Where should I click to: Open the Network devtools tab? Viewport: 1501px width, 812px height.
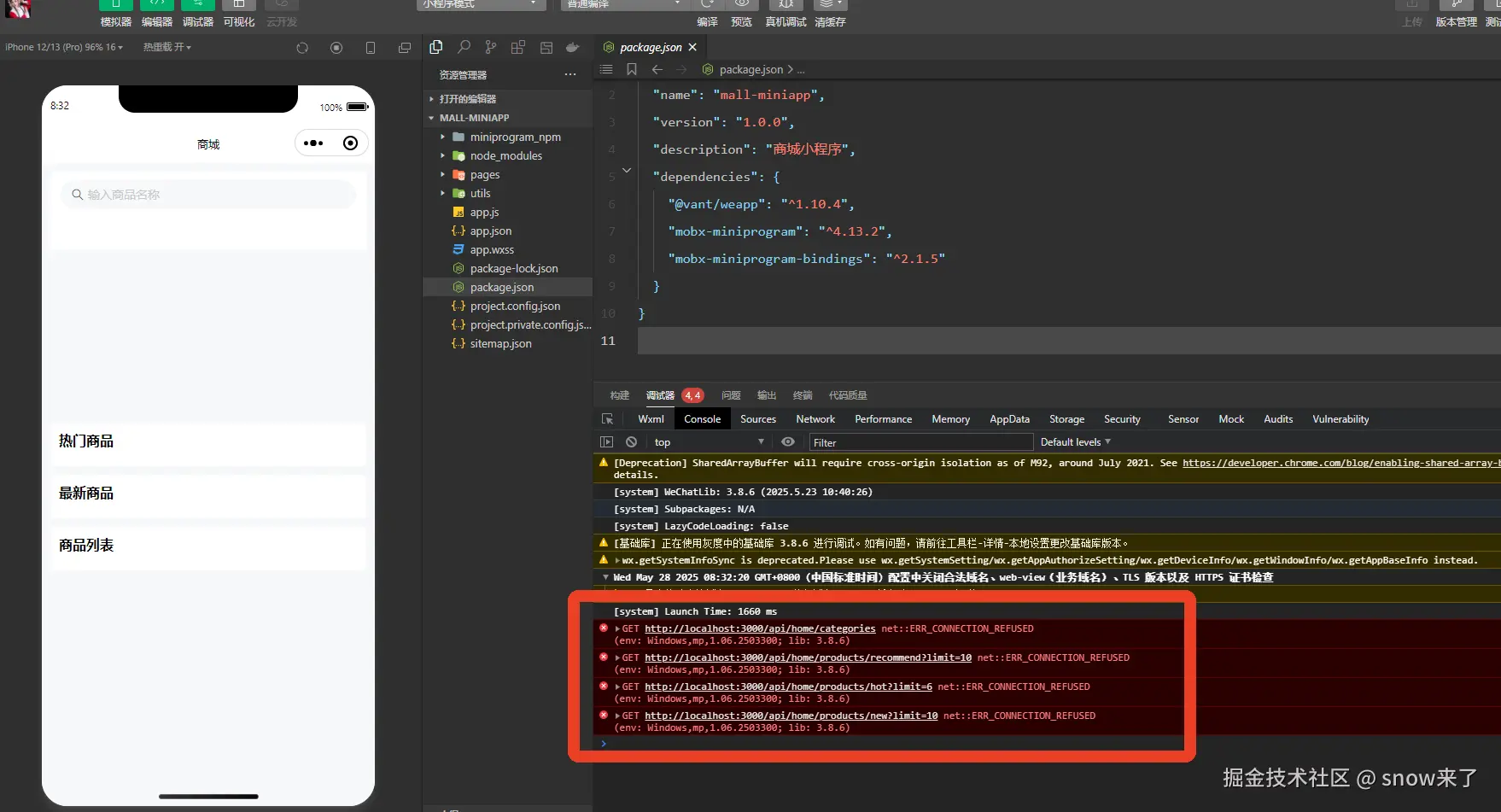click(x=815, y=419)
